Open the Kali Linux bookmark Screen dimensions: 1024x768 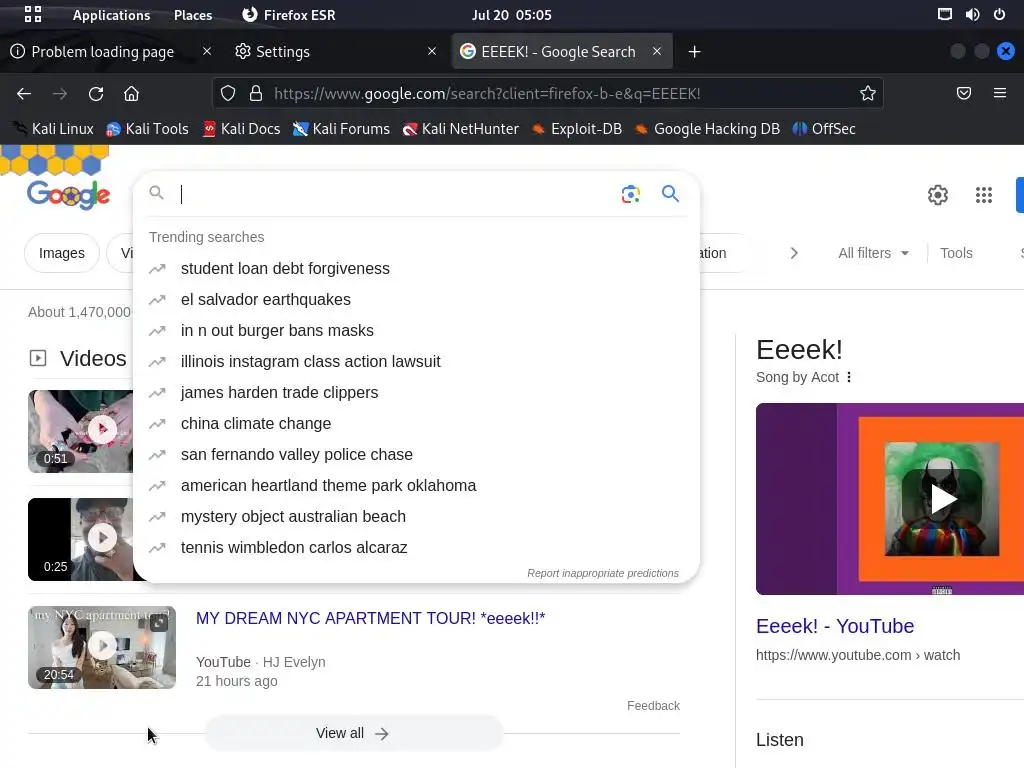[55, 129]
